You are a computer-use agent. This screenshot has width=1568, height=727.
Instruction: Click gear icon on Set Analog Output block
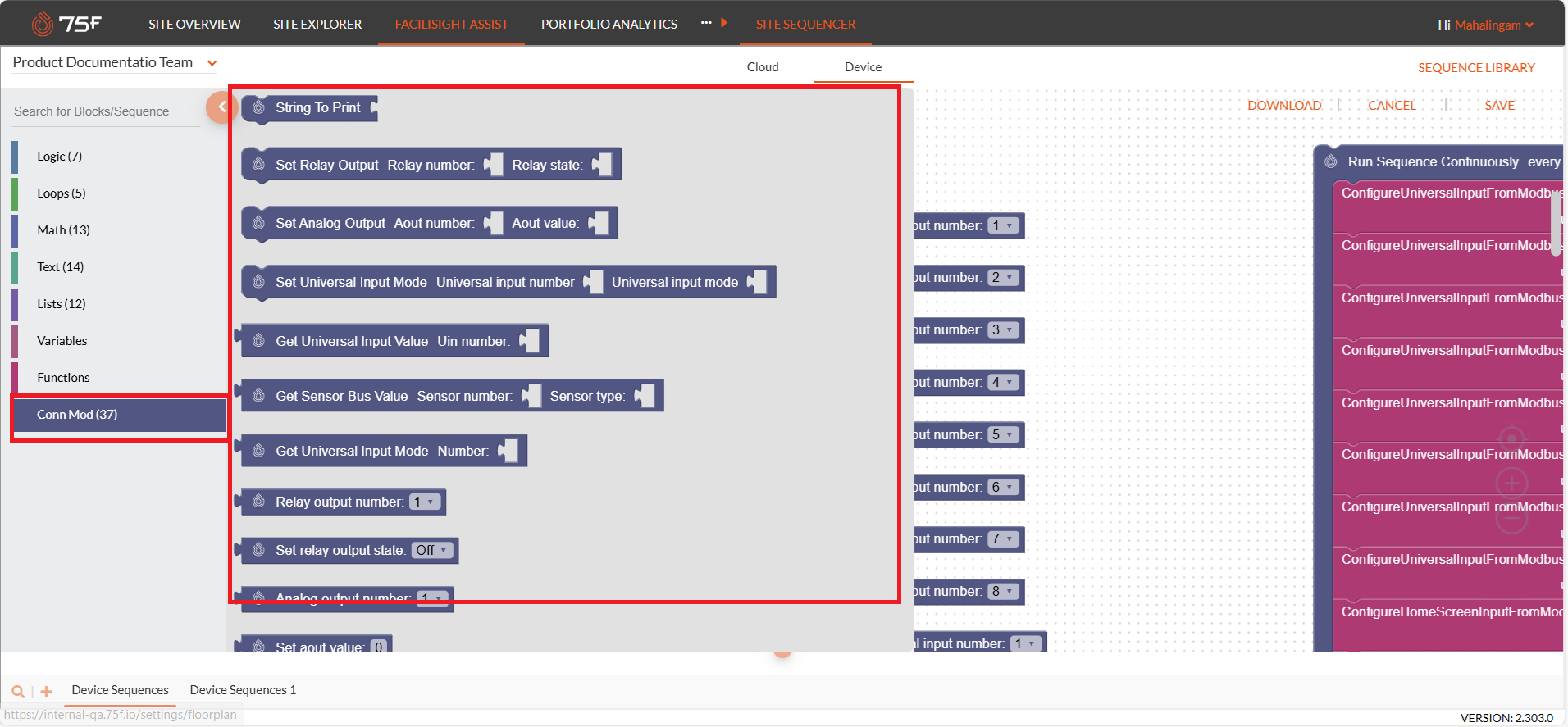pyautogui.click(x=258, y=223)
